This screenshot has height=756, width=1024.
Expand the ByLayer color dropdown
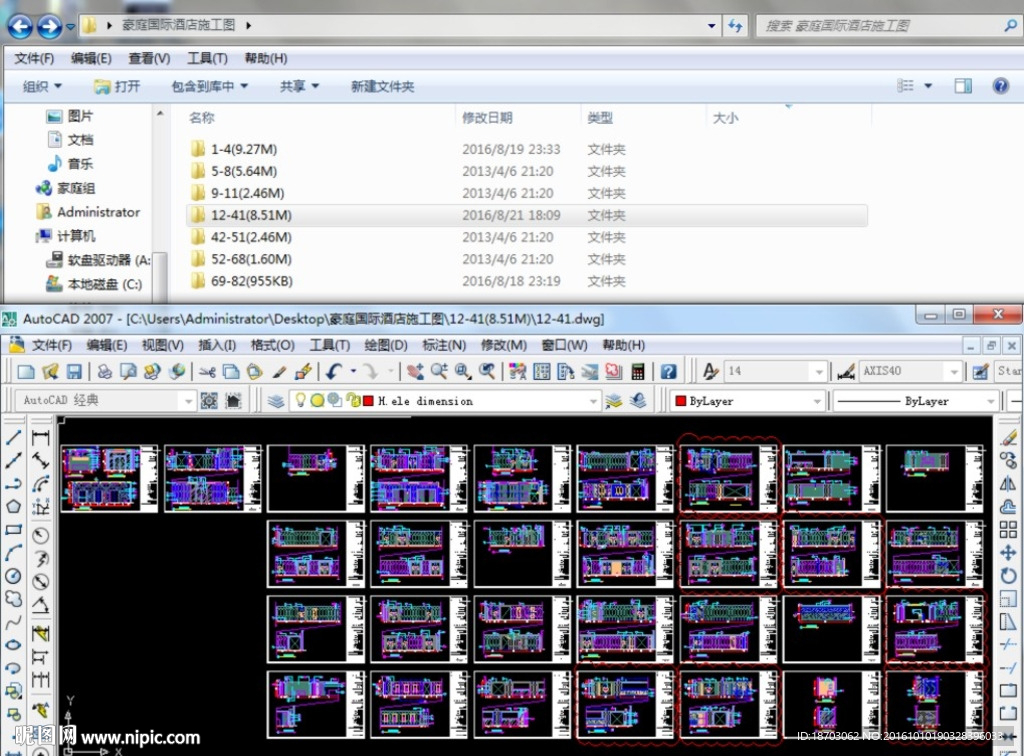click(817, 401)
